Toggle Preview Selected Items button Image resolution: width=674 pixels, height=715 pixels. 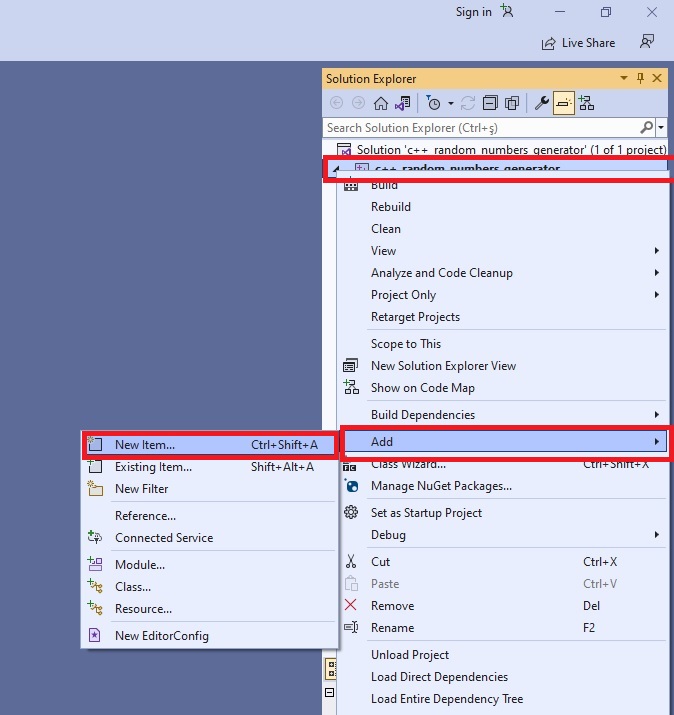click(564, 104)
